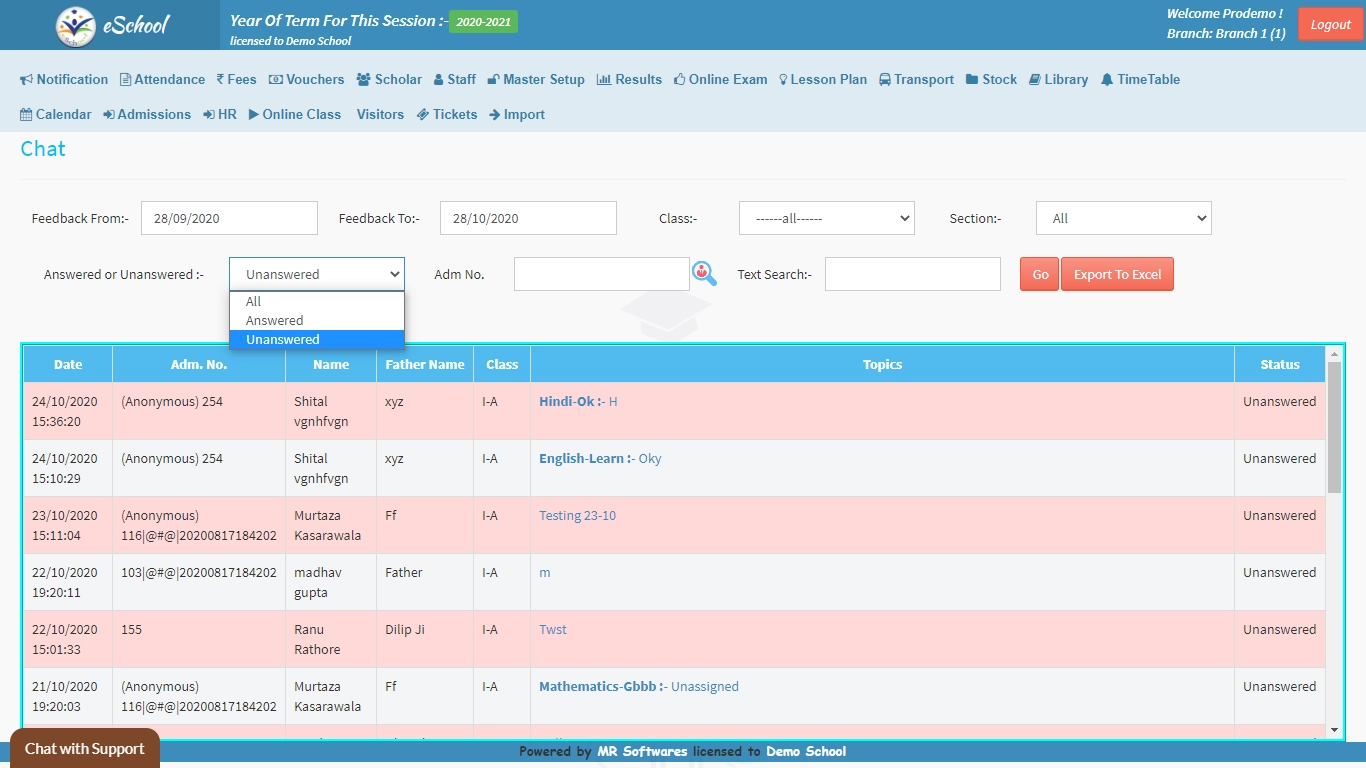Open the Transport bus menu
1366x768 pixels.
coord(916,80)
